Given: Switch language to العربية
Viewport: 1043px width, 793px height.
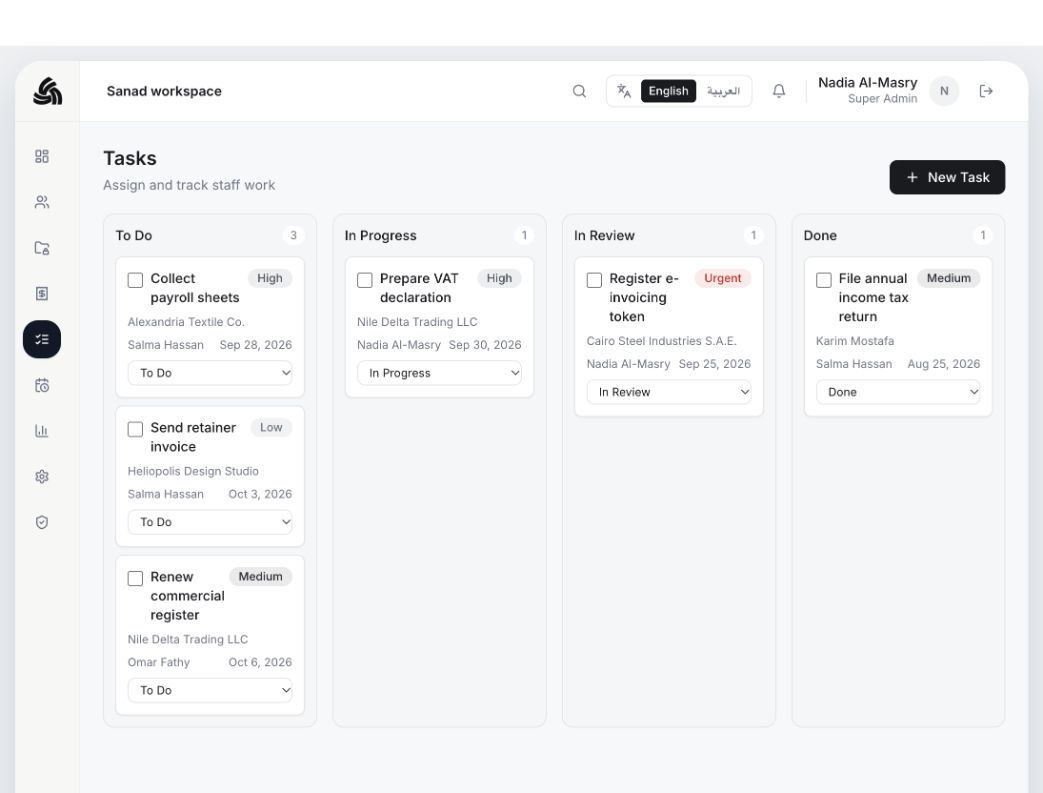Looking at the screenshot, I should (x=723, y=91).
